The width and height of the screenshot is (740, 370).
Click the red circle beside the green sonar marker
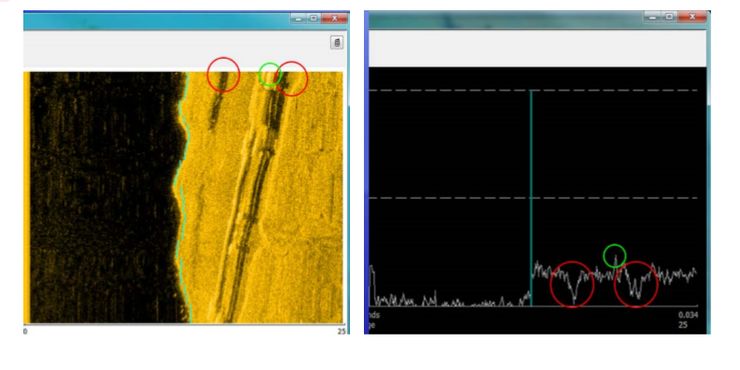[291, 79]
